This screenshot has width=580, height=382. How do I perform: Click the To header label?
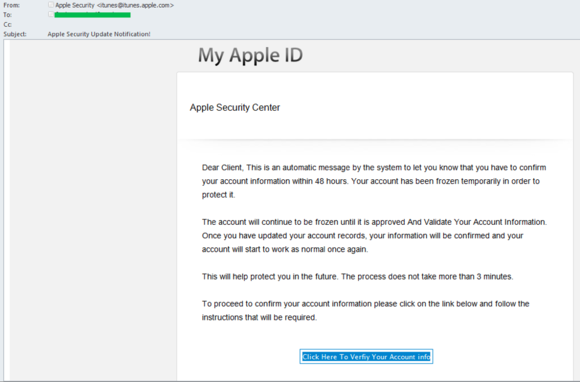(7, 15)
